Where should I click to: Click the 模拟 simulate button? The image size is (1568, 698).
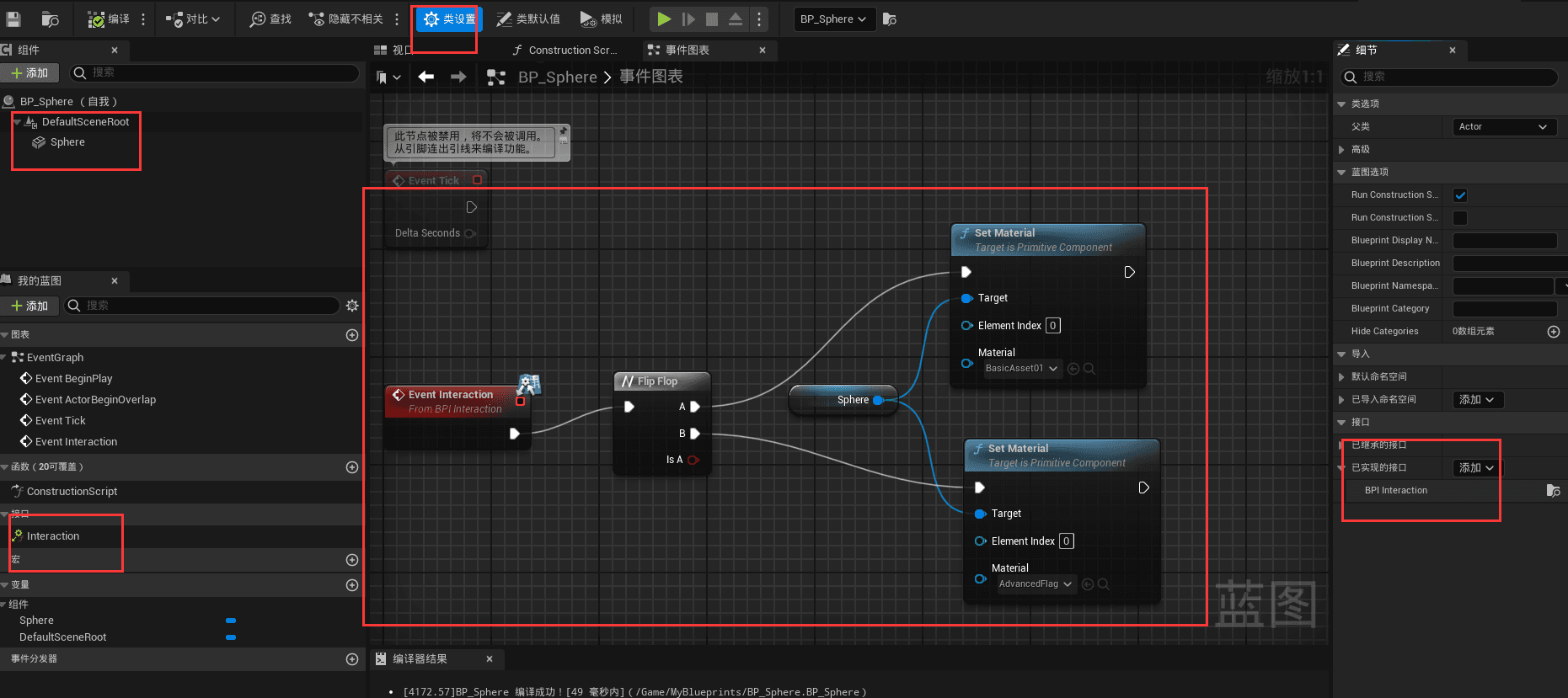[x=601, y=19]
